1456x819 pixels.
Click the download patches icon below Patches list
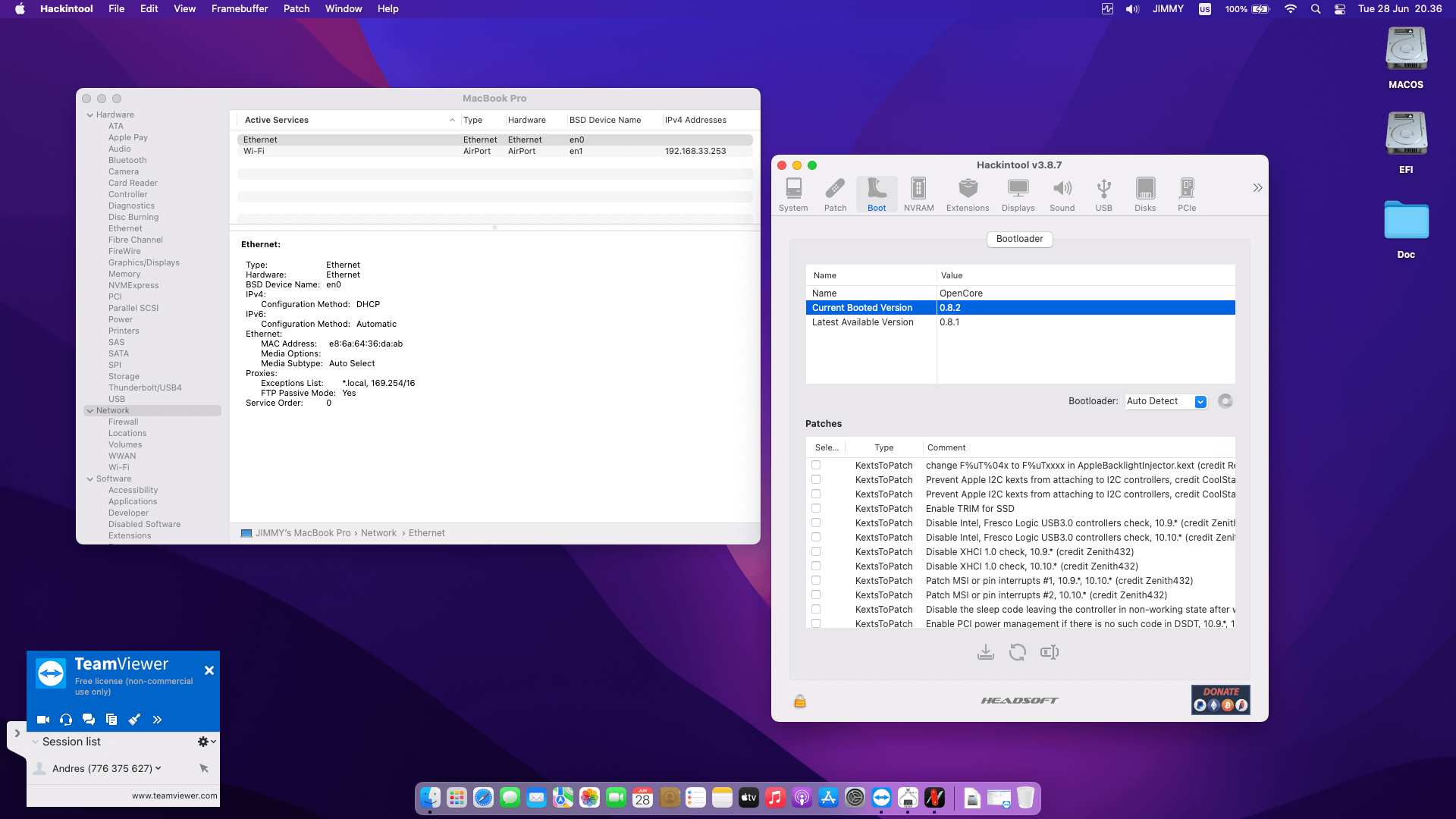[985, 652]
